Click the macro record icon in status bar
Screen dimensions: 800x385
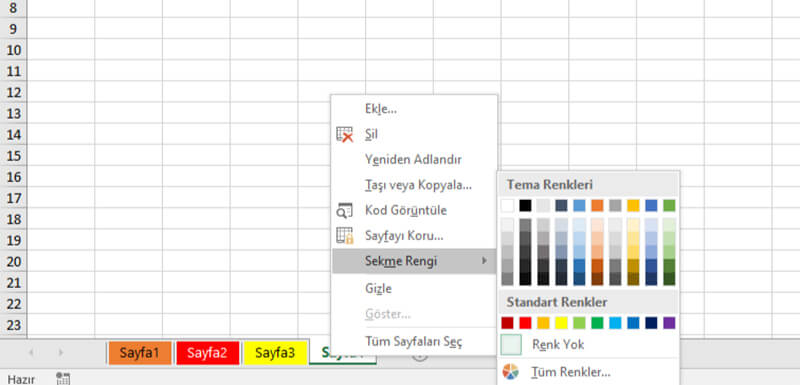tap(63, 379)
